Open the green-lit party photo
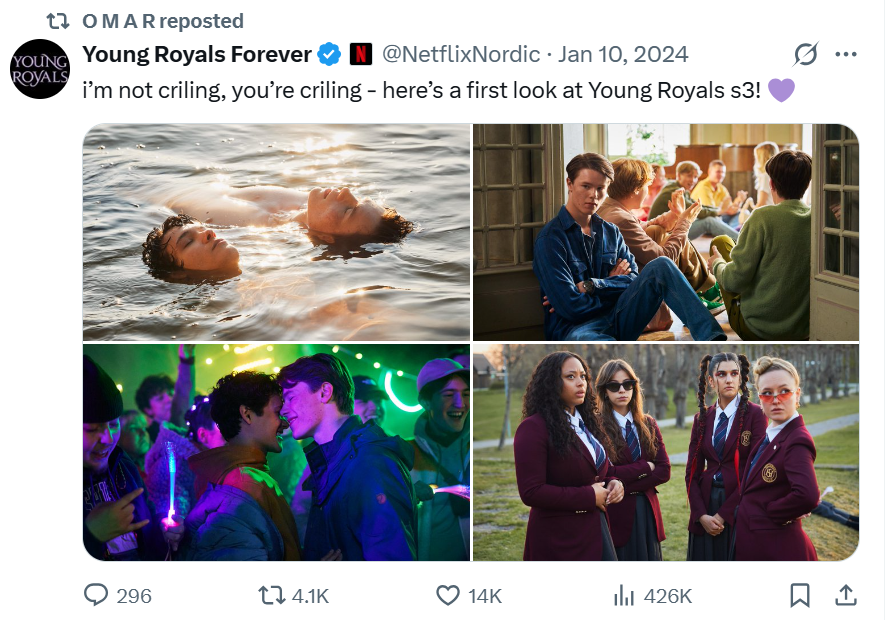 276,452
